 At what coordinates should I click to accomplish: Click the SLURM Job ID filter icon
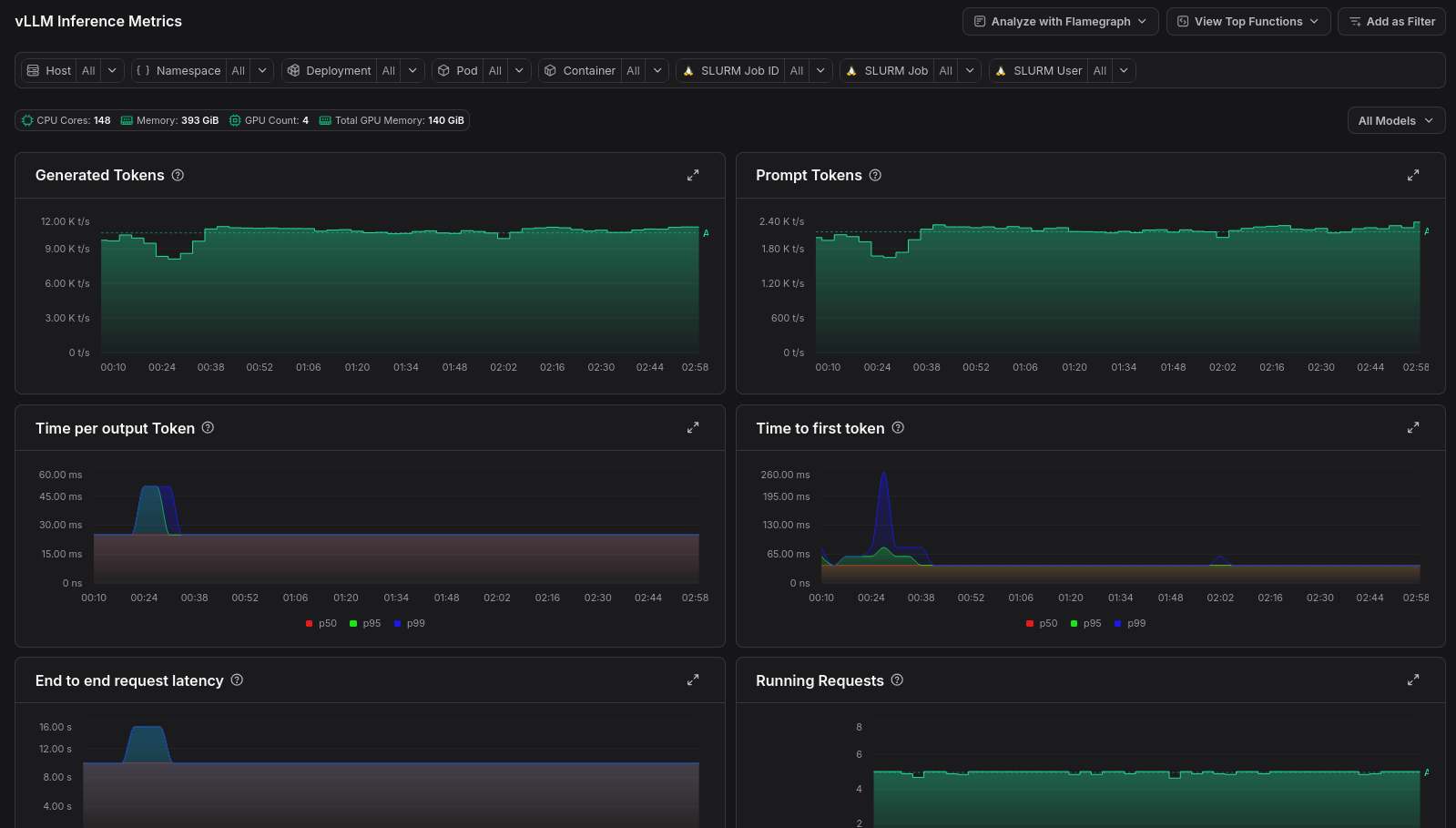(x=688, y=70)
